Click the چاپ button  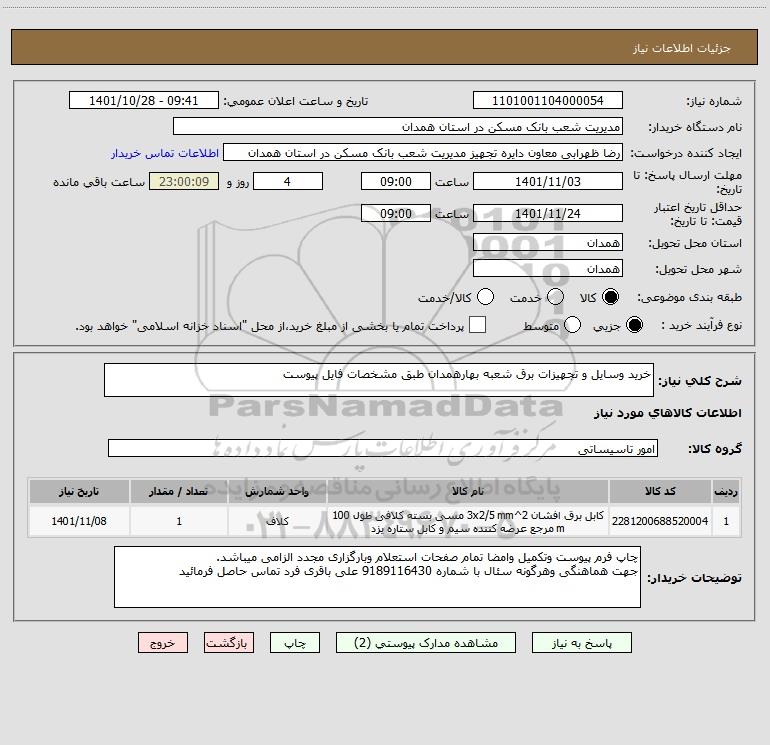tap(295, 643)
